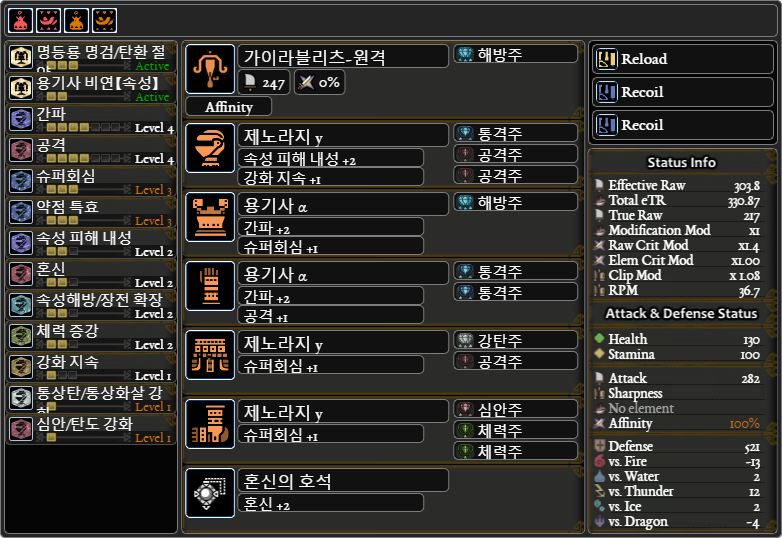Click the Affinity tab under weapon
The width and height of the screenshot is (782, 538).
point(229,107)
